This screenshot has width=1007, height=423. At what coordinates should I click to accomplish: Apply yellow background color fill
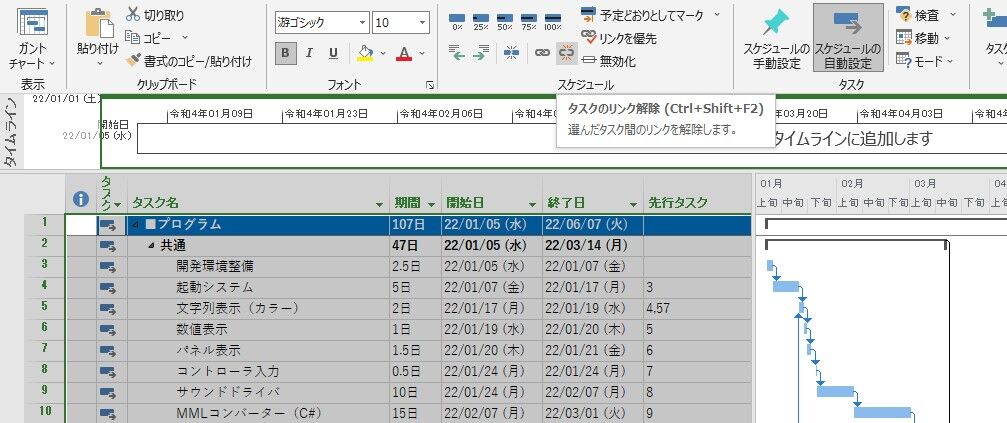(x=365, y=53)
